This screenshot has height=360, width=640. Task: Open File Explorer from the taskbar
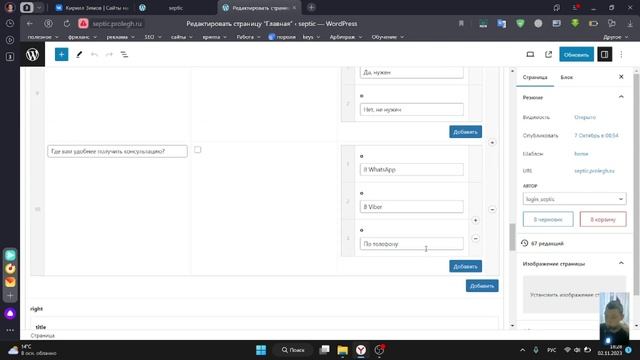point(342,350)
